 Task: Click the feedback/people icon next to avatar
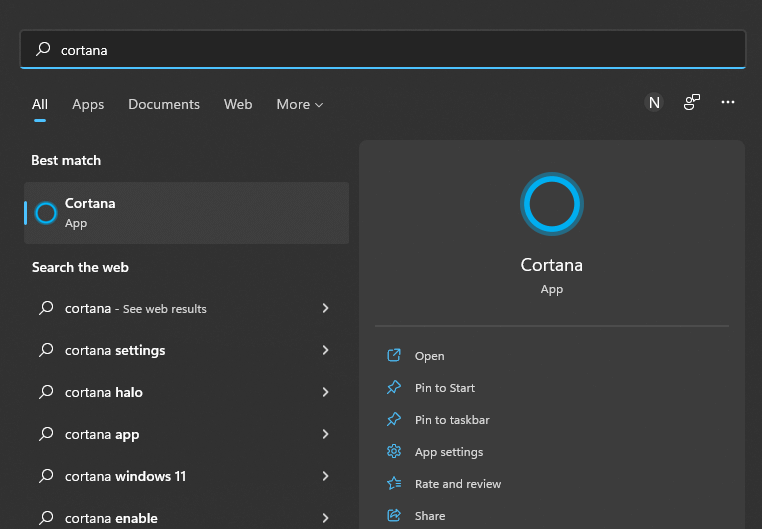coord(692,102)
